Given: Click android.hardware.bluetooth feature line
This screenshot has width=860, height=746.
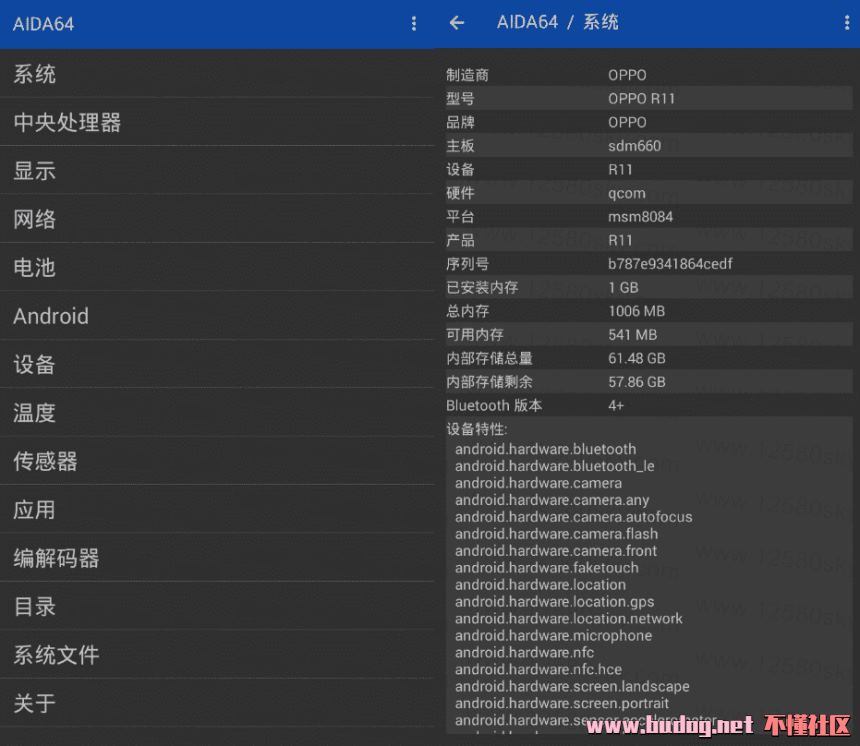Looking at the screenshot, I should (x=545, y=449).
